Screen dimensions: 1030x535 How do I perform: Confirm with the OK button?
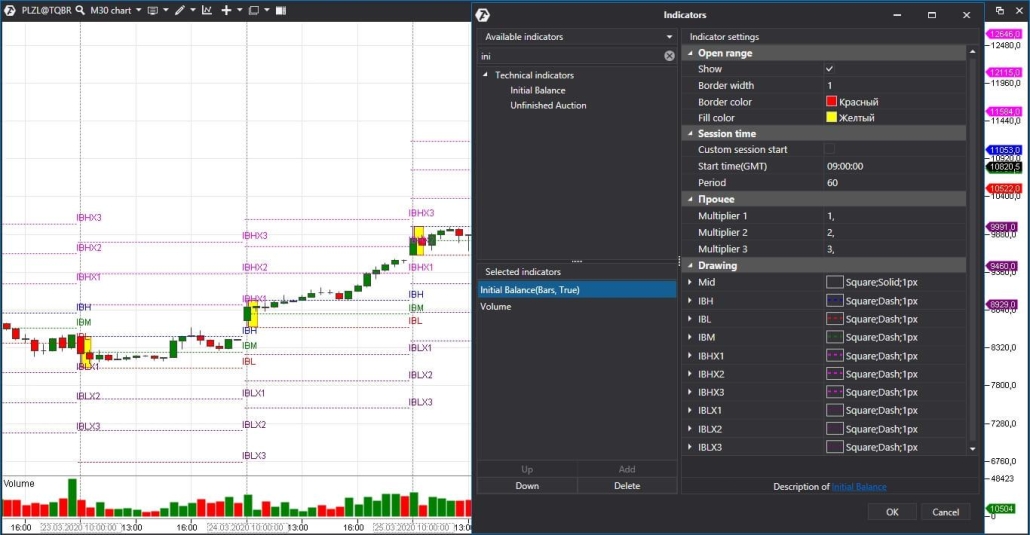coord(892,512)
